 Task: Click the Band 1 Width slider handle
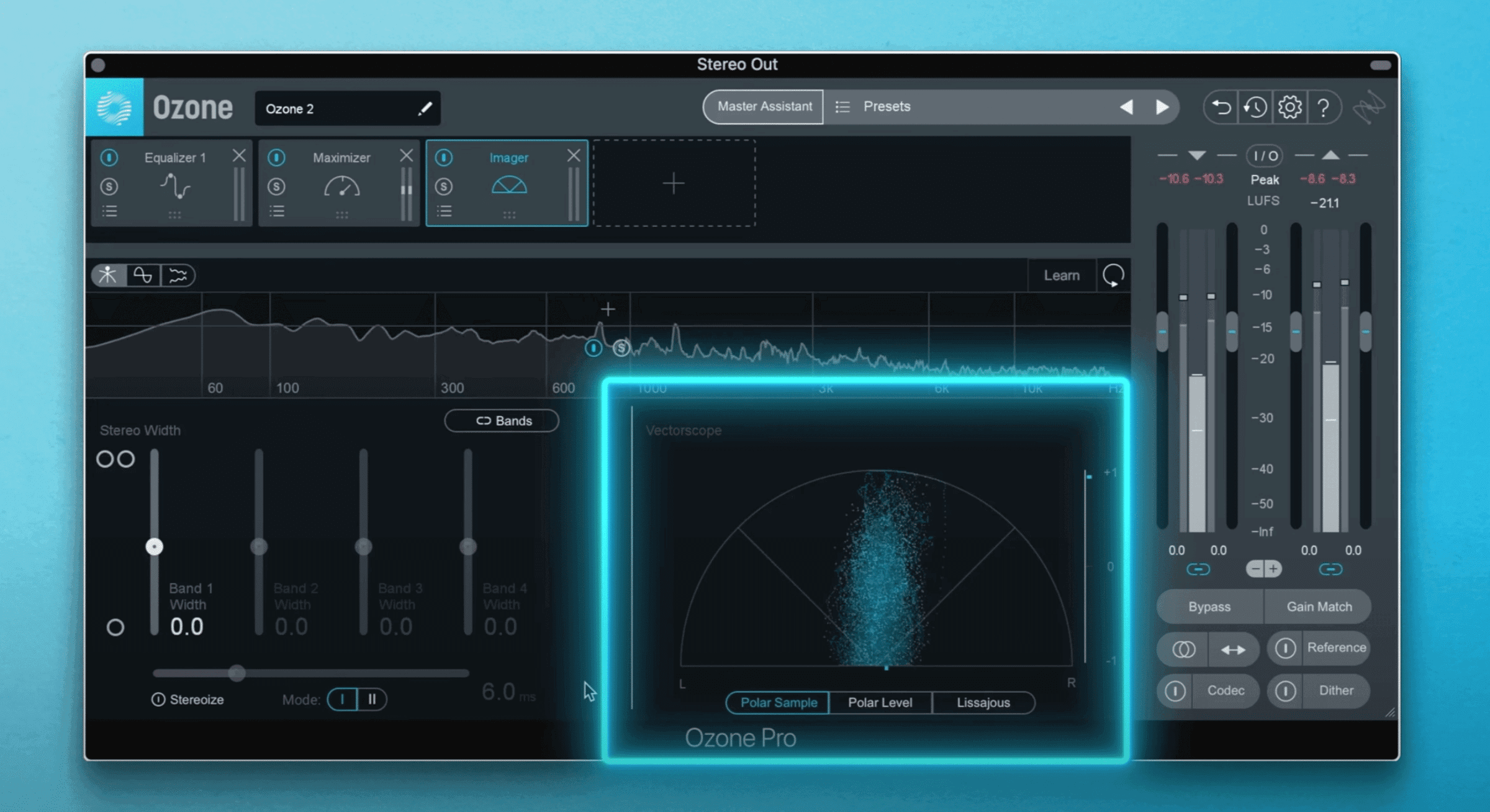155,547
